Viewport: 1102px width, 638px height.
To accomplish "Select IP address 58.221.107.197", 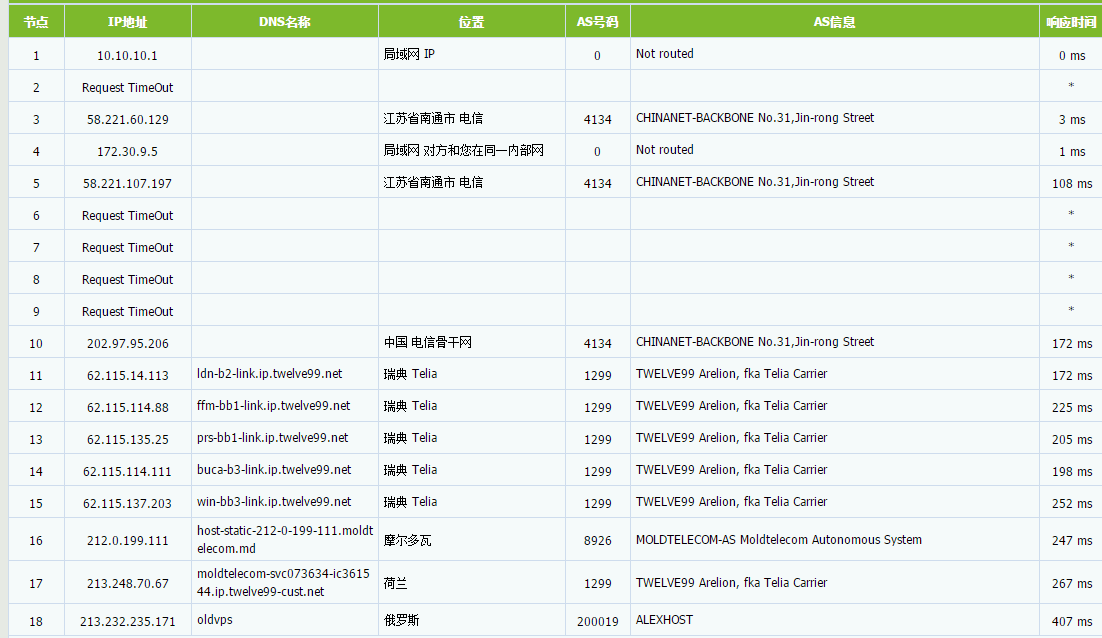I will pos(127,183).
